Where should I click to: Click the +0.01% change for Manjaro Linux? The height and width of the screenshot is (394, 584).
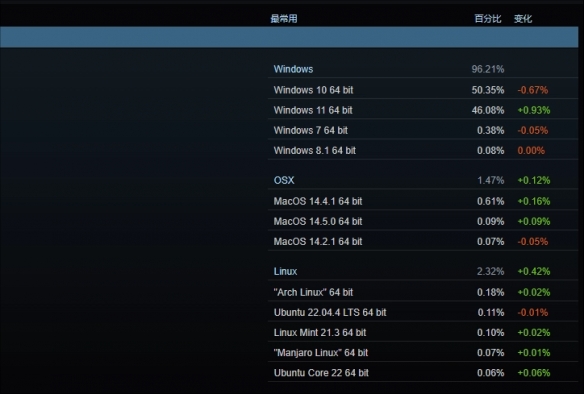tap(534, 352)
